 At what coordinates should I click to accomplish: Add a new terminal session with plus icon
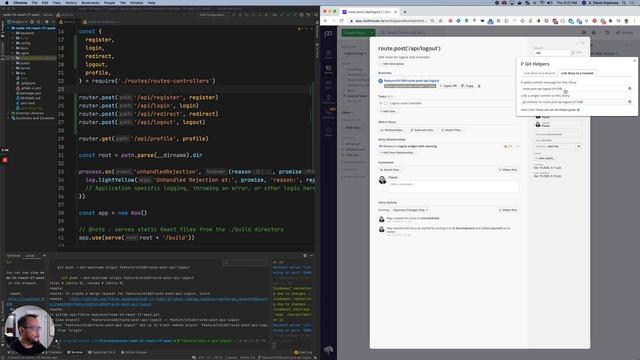point(44,256)
